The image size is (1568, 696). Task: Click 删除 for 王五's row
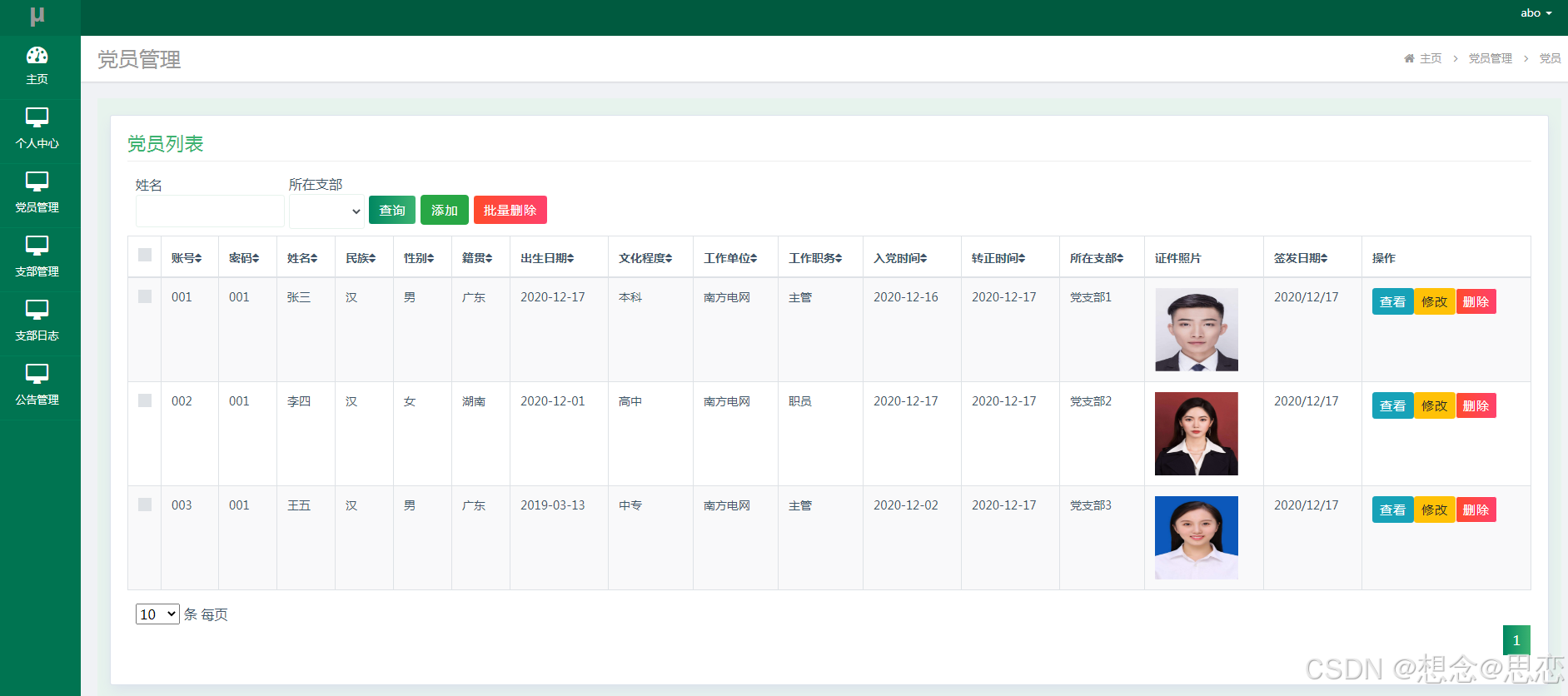click(x=1476, y=510)
